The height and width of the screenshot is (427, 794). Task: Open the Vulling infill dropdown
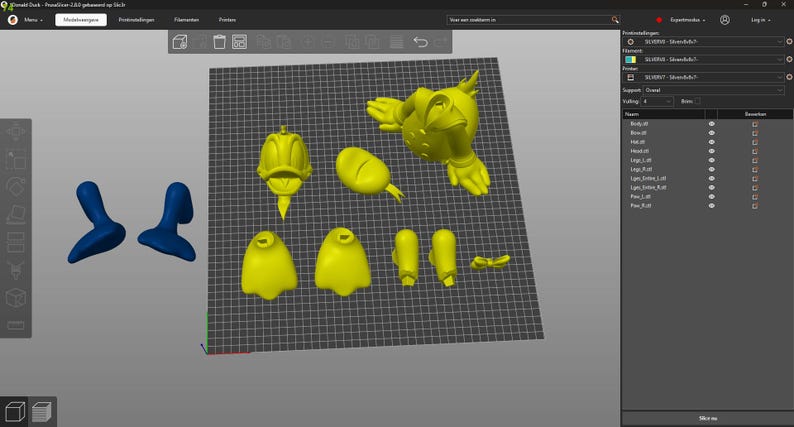coord(657,101)
